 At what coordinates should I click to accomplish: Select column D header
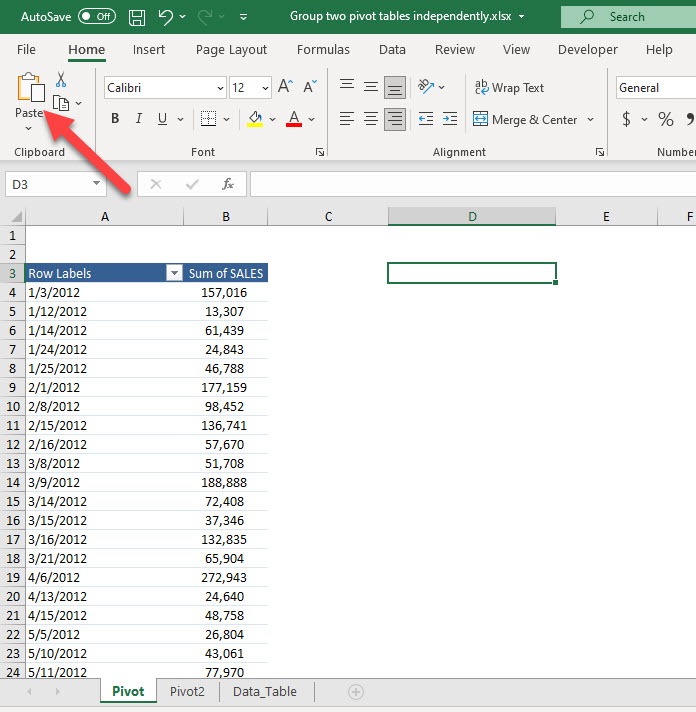point(472,217)
